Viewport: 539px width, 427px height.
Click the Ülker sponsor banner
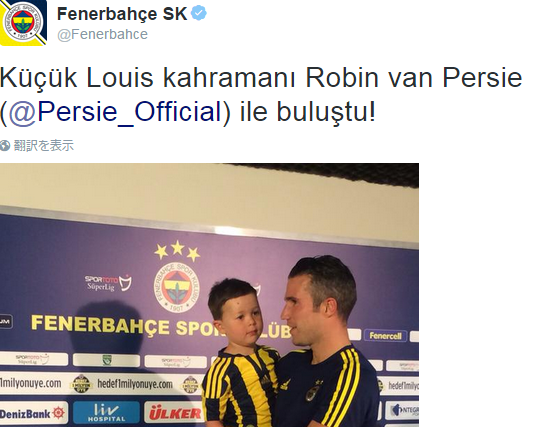click(x=175, y=413)
